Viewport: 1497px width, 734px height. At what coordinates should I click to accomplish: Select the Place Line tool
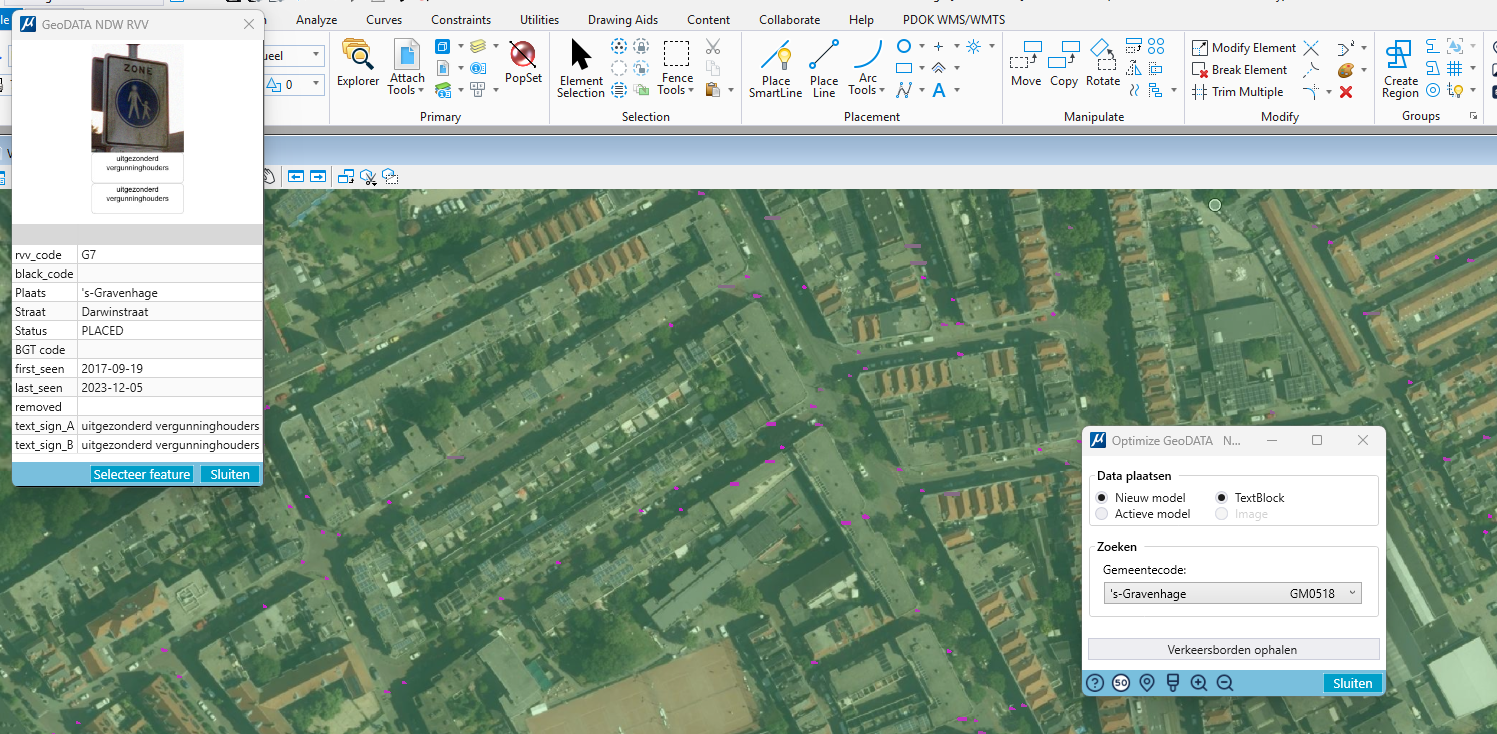(824, 68)
